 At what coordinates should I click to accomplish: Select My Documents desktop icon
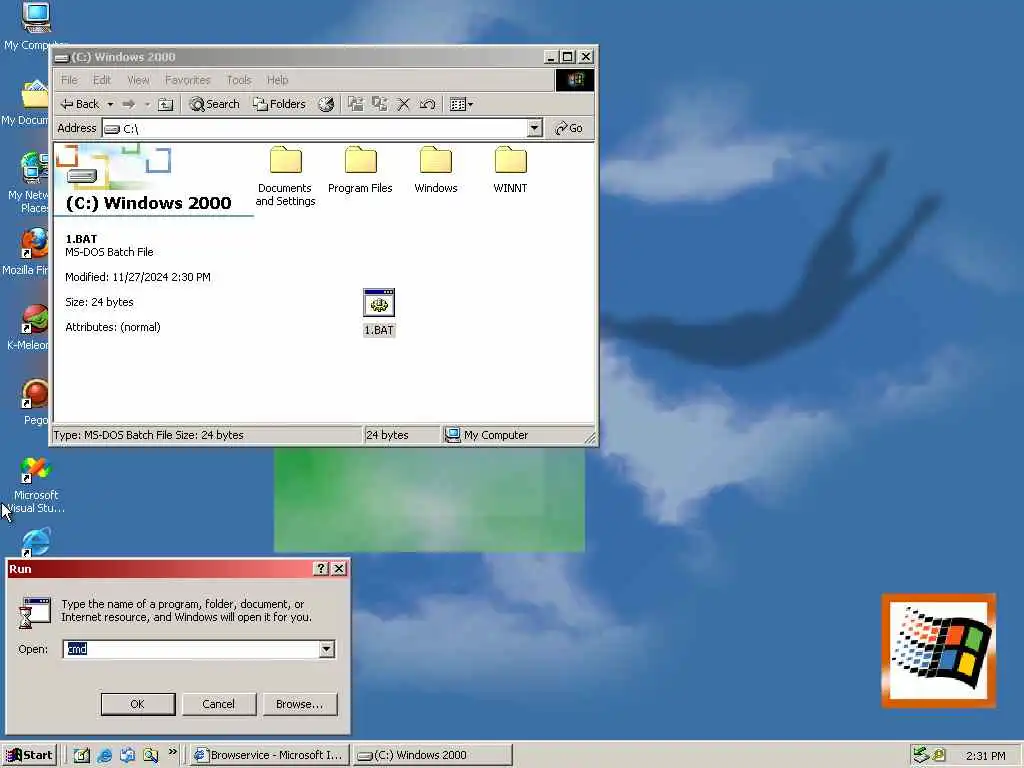click(26, 103)
